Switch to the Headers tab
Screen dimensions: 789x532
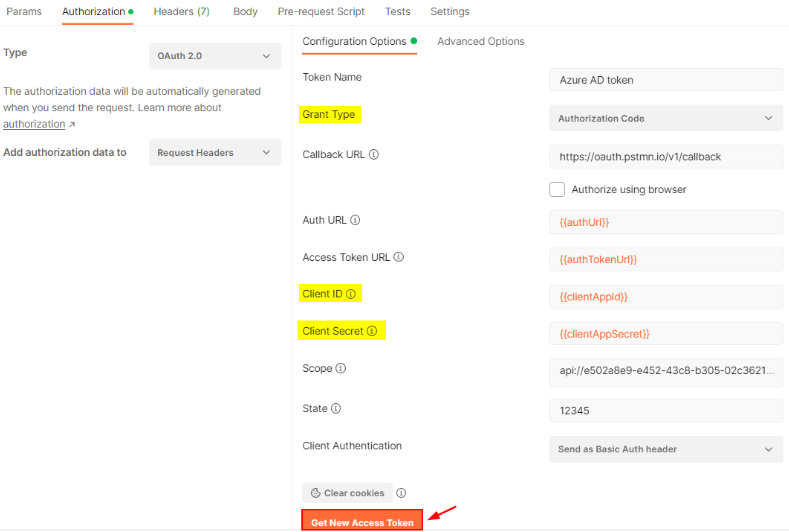pyautogui.click(x=181, y=12)
